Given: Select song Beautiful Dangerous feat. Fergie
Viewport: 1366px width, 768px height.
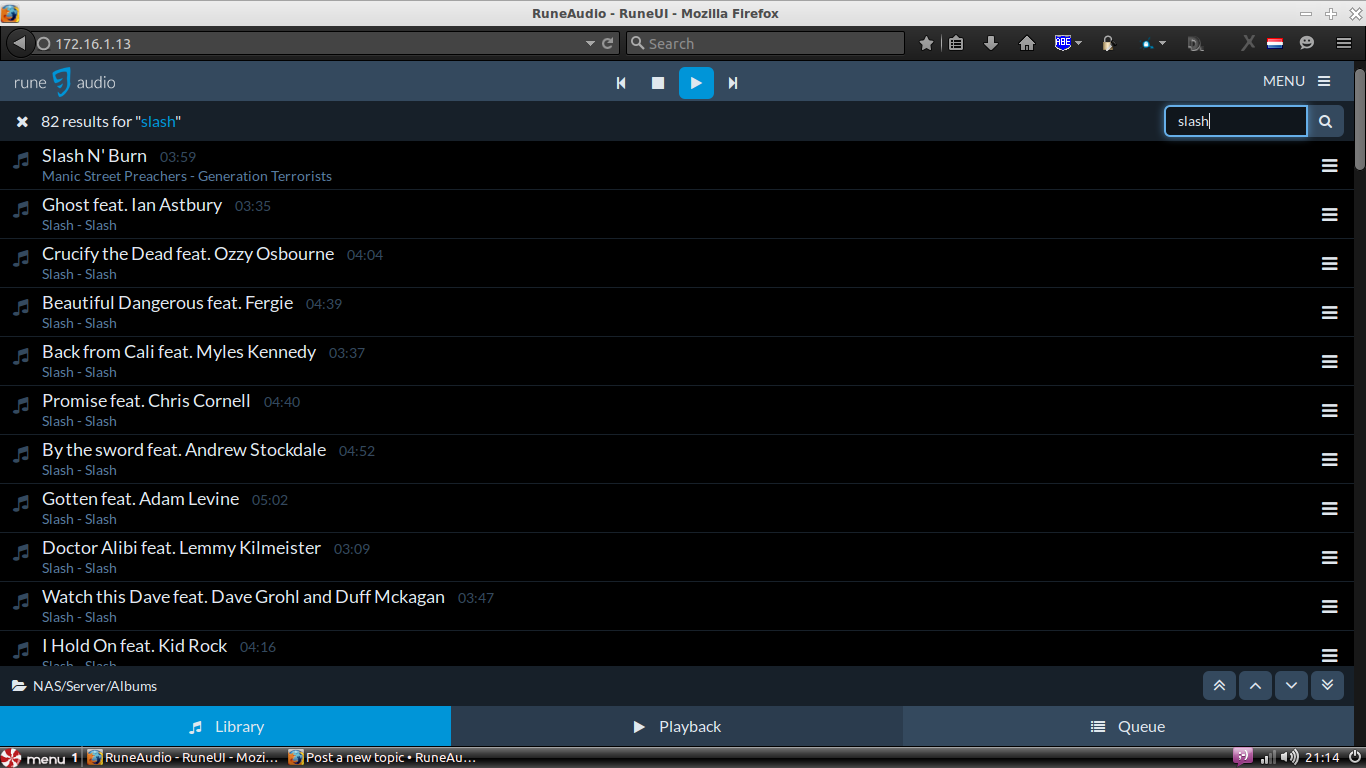Looking at the screenshot, I should 168,303.
